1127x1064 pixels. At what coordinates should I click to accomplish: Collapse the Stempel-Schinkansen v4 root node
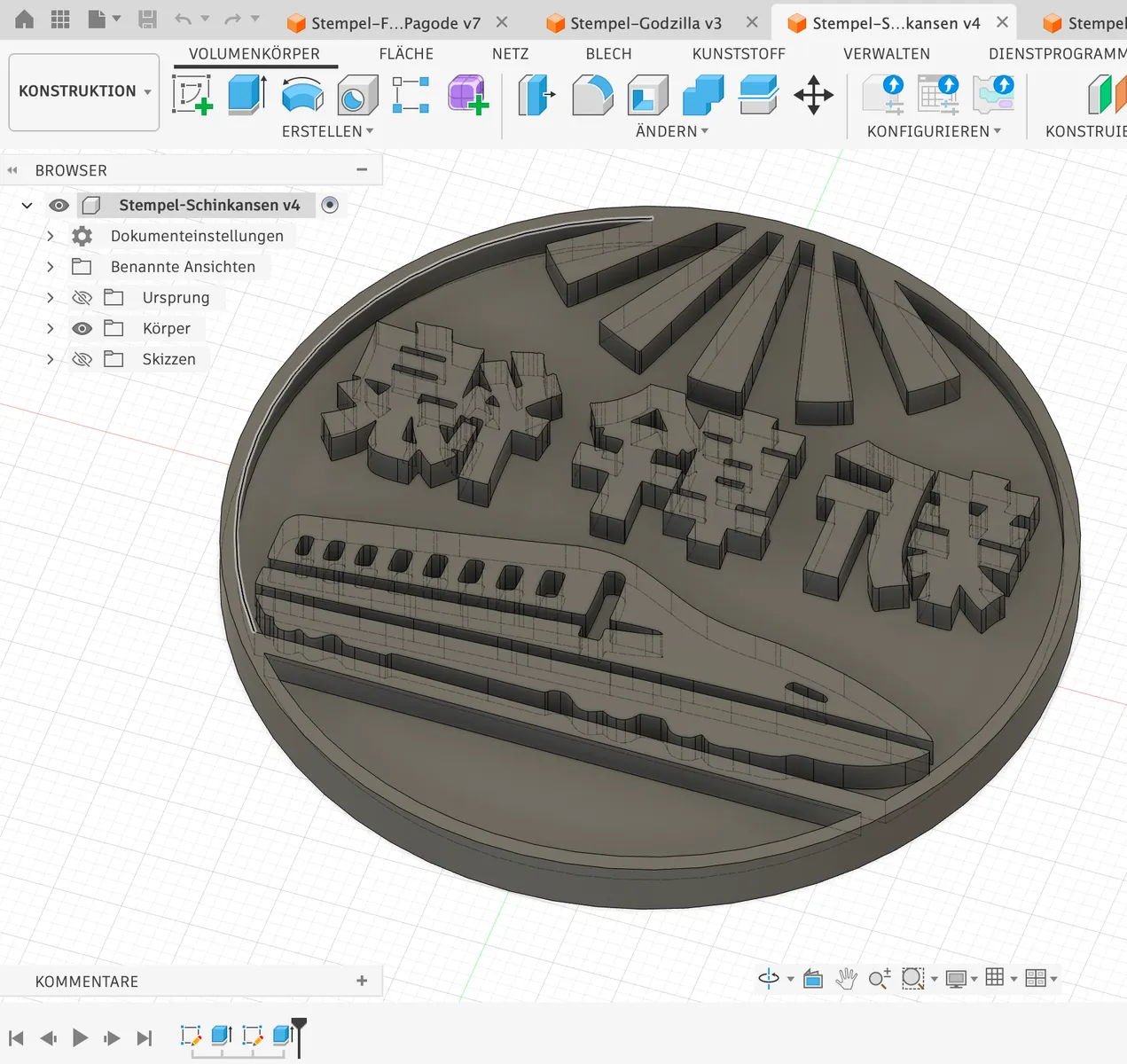pyautogui.click(x=27, y=206)
